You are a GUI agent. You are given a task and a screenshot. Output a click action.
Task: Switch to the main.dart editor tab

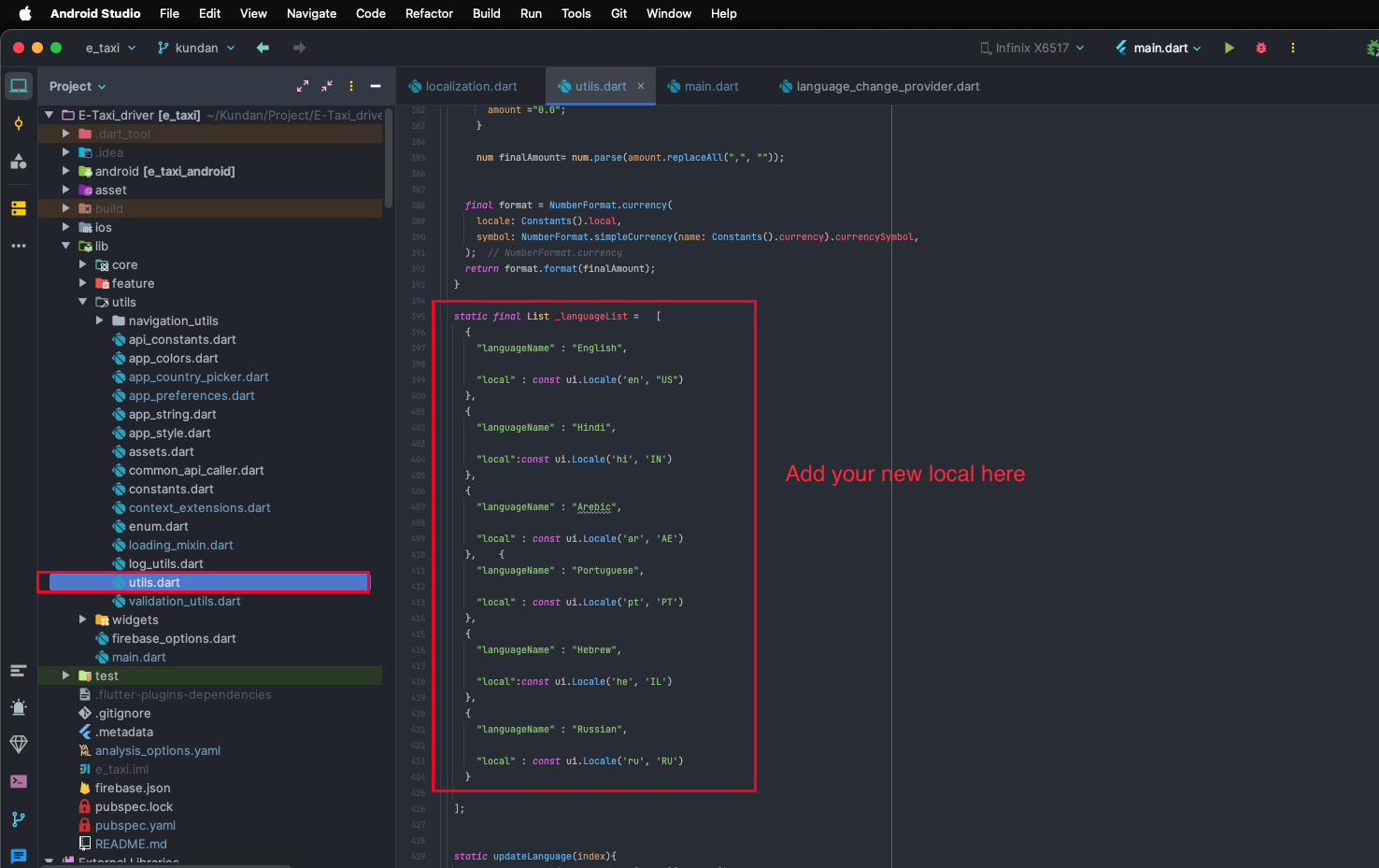pyautogui.click(x=704, y=86)
